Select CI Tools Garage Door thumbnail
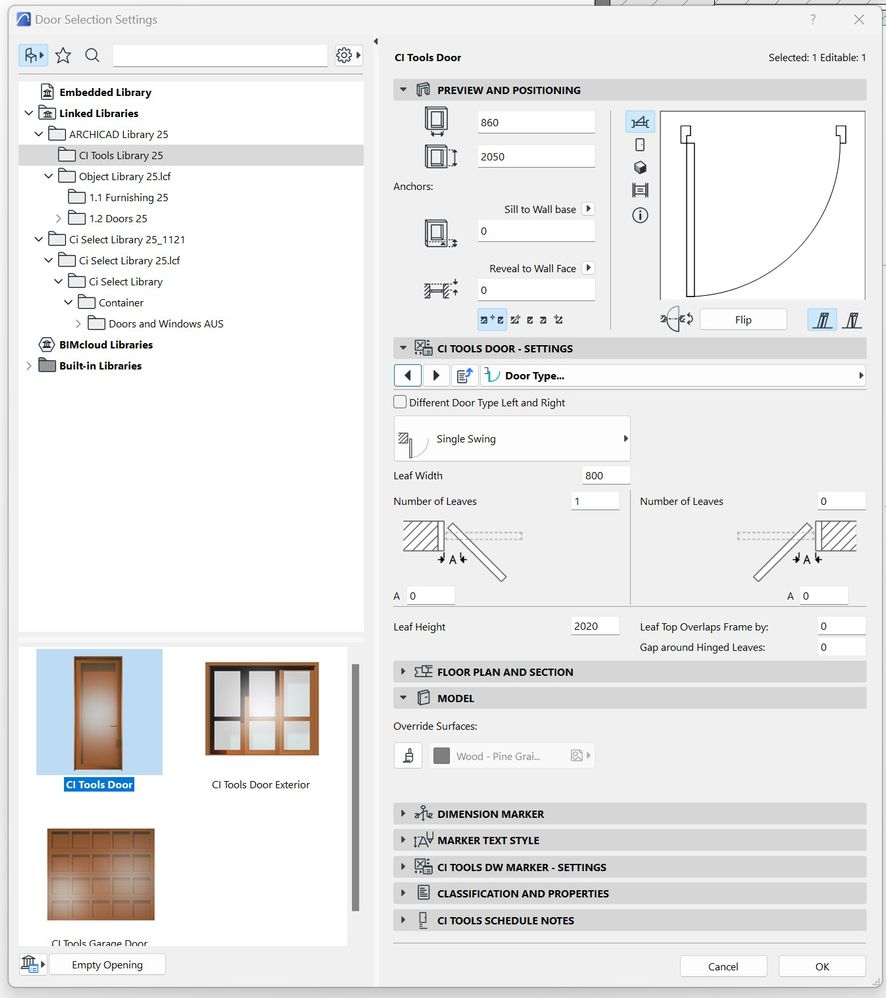886x998 pixels. pos(101,874)
